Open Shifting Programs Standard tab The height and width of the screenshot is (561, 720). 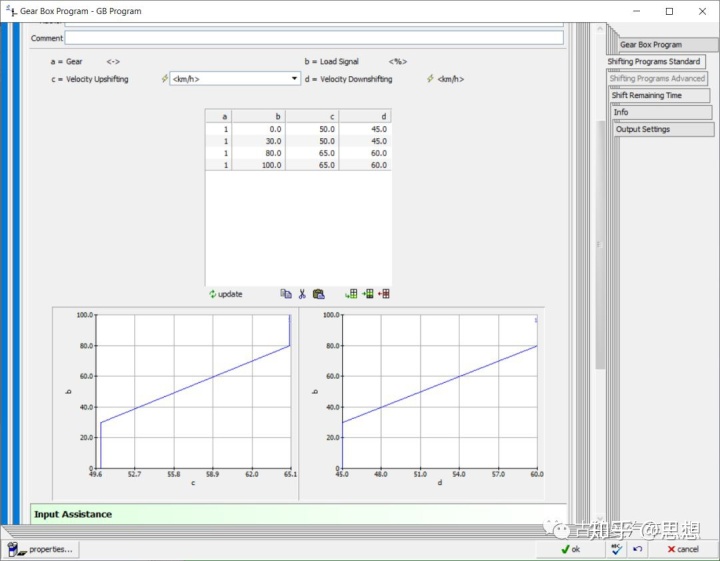(654, 62)
